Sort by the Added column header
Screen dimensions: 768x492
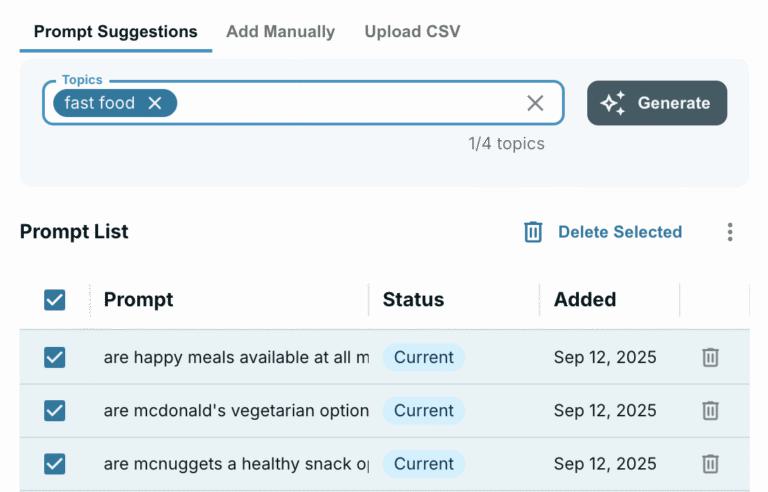coord(585,299)
